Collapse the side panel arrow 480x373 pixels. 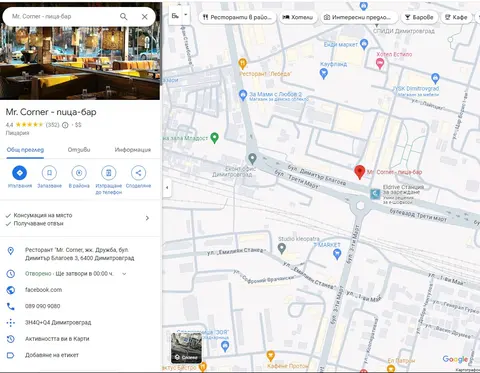click(167, 187)
